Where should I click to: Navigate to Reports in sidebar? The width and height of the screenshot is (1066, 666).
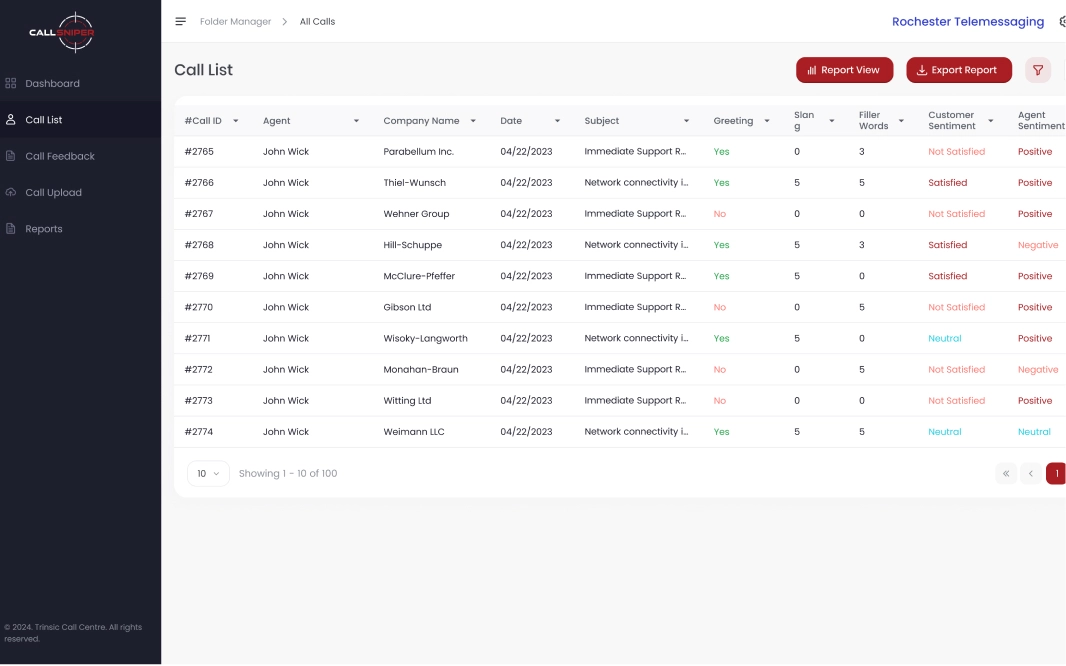(x=44, y=229)
